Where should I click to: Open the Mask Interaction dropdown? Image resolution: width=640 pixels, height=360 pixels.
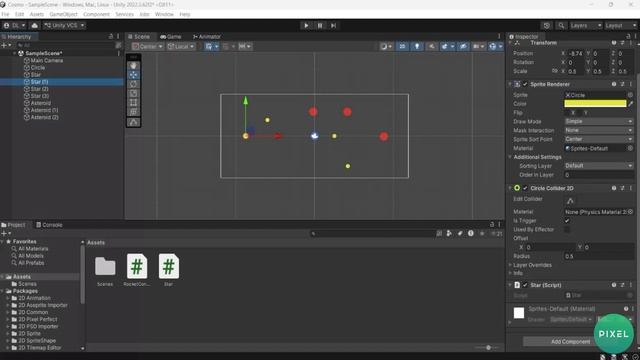click(x=599, y=130)
